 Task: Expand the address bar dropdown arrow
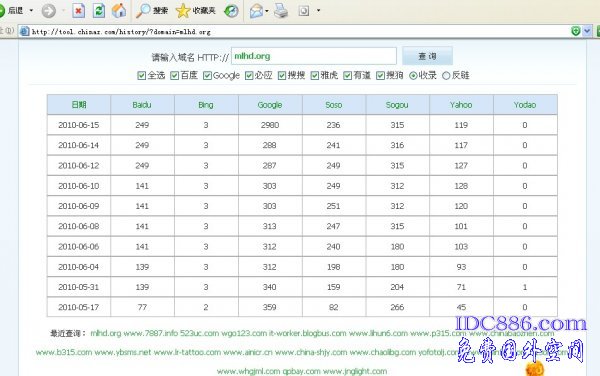(587, 31)
